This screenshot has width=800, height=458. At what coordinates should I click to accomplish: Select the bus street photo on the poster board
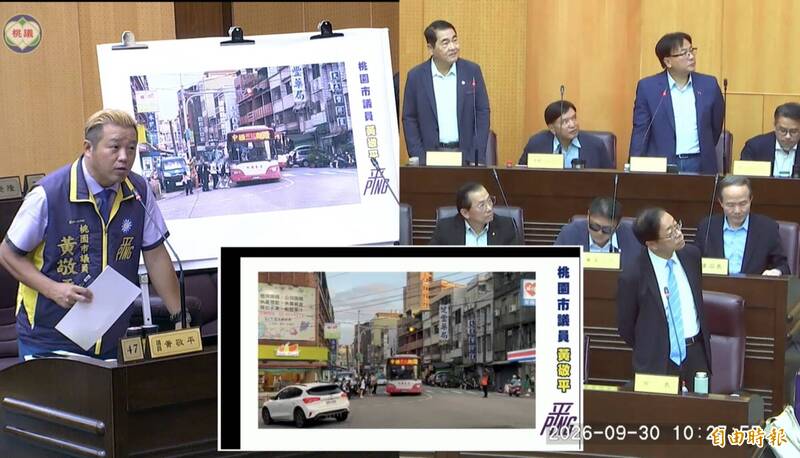tap(244, 139)
